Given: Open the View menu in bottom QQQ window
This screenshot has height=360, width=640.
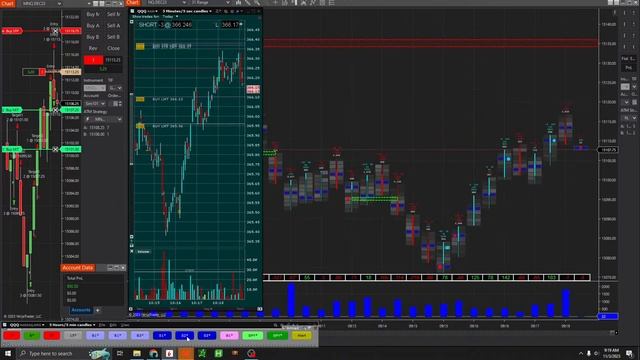Looking at the screenshot, I should [x=124, y=325].
